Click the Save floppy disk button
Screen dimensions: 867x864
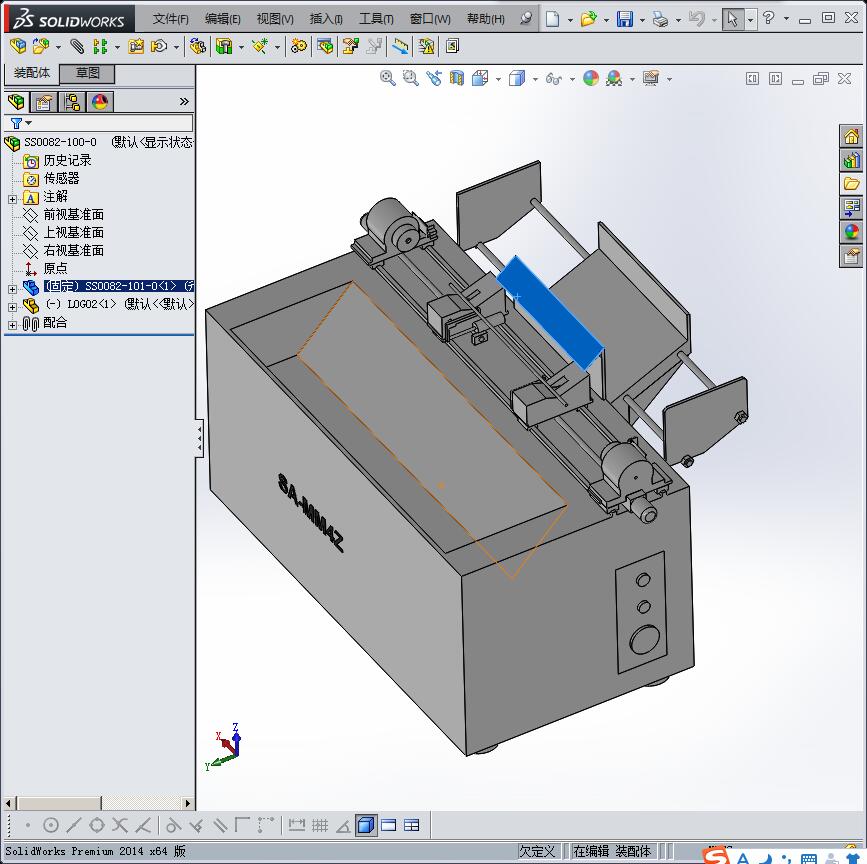tap(625, 19)
